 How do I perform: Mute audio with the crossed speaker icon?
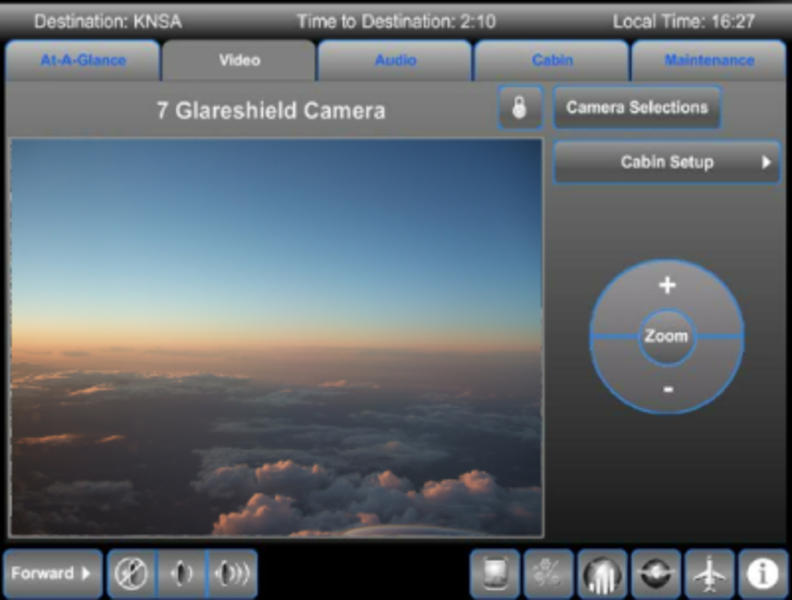pos(132,574)
